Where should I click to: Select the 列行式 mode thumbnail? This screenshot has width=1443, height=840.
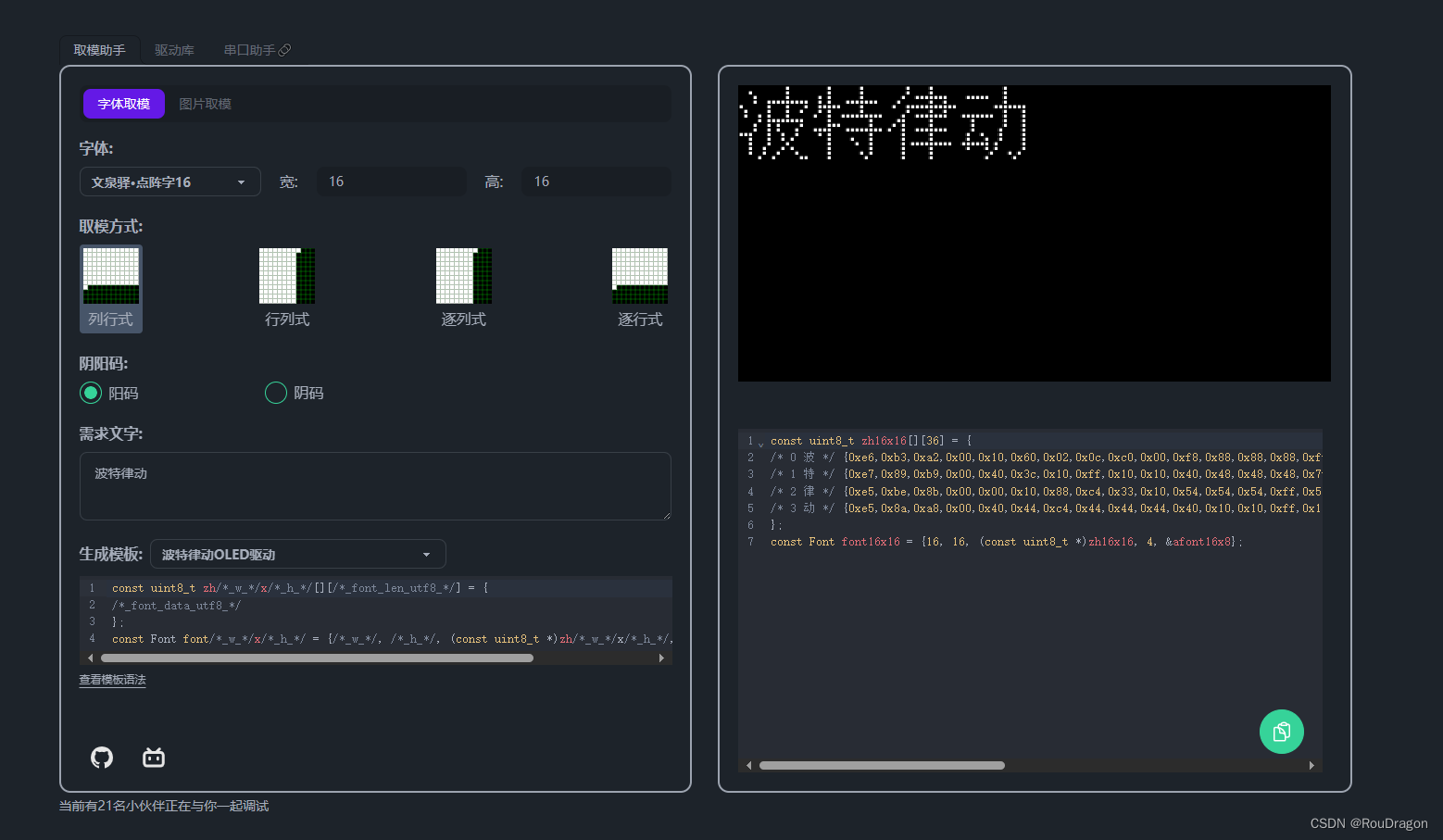[111, 288]
